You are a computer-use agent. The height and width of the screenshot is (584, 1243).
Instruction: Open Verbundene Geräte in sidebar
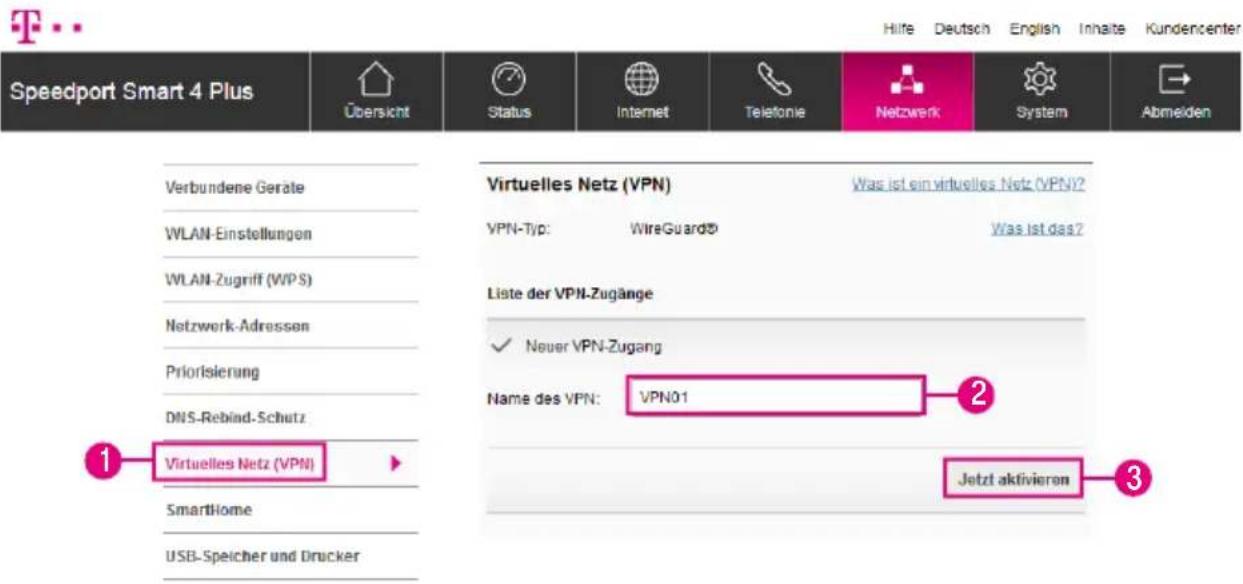point(234,187)
